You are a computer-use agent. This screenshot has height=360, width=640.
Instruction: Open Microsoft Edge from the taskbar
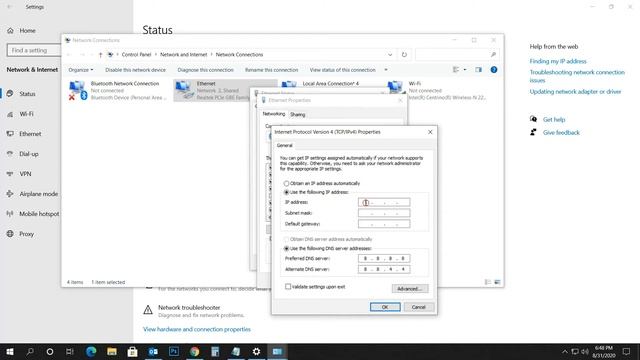(91, 351)
